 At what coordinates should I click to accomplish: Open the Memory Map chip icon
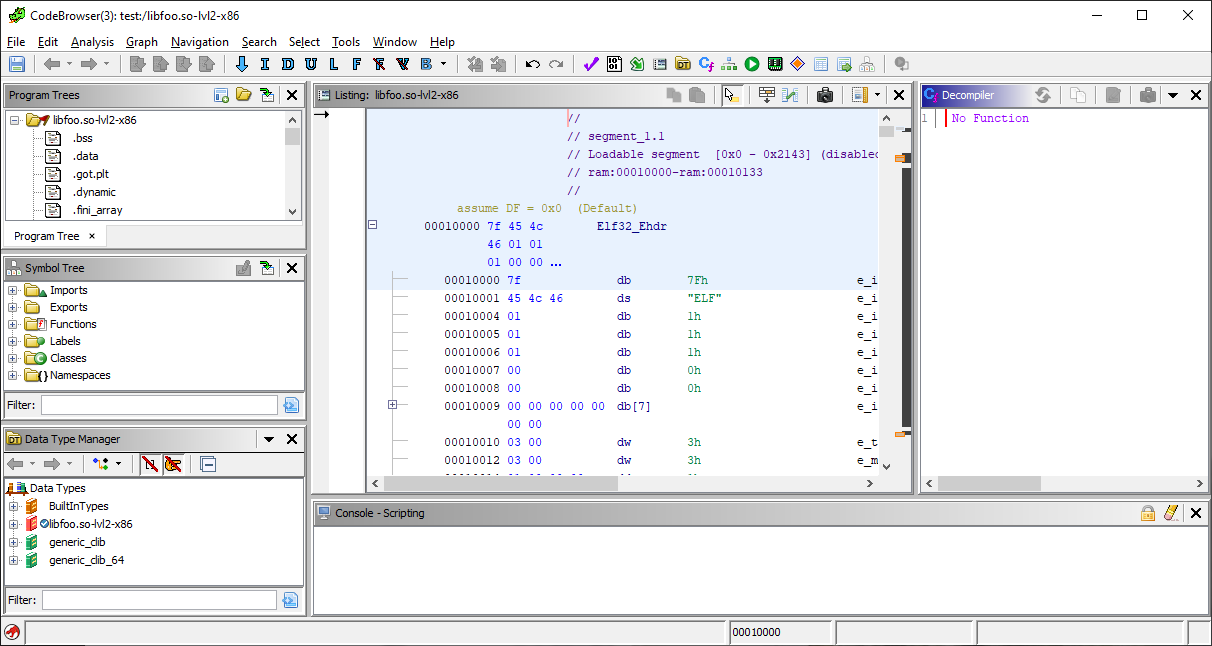tap(775, 64)
